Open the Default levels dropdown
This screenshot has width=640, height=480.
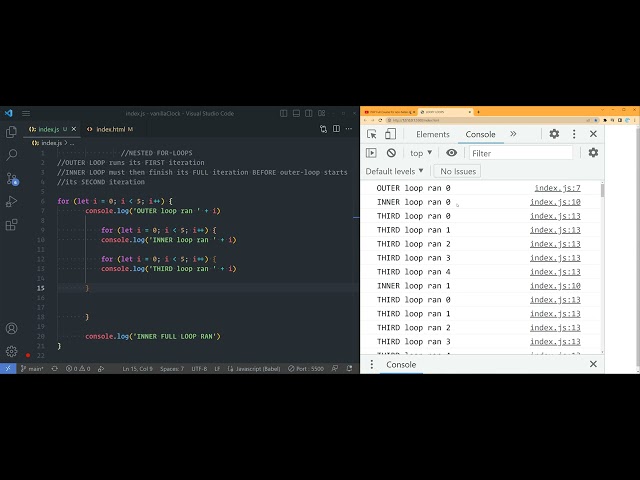(394, 171)
